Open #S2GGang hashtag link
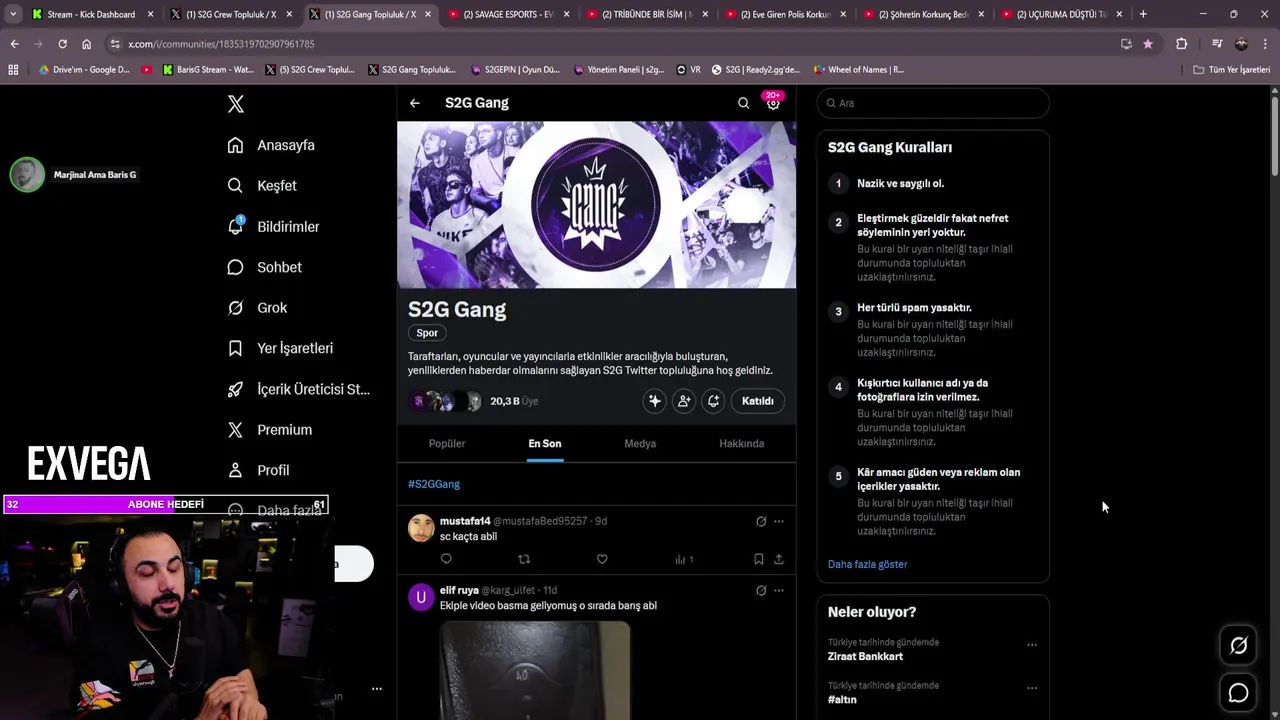Image resolution: width=1280 pixels, height=720 pixels. [x=434, y=484]
